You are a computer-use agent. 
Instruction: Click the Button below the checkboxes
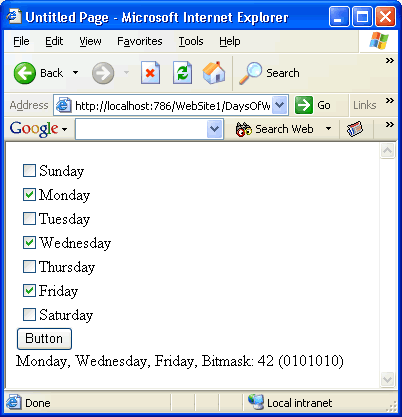tap(44, 339)
